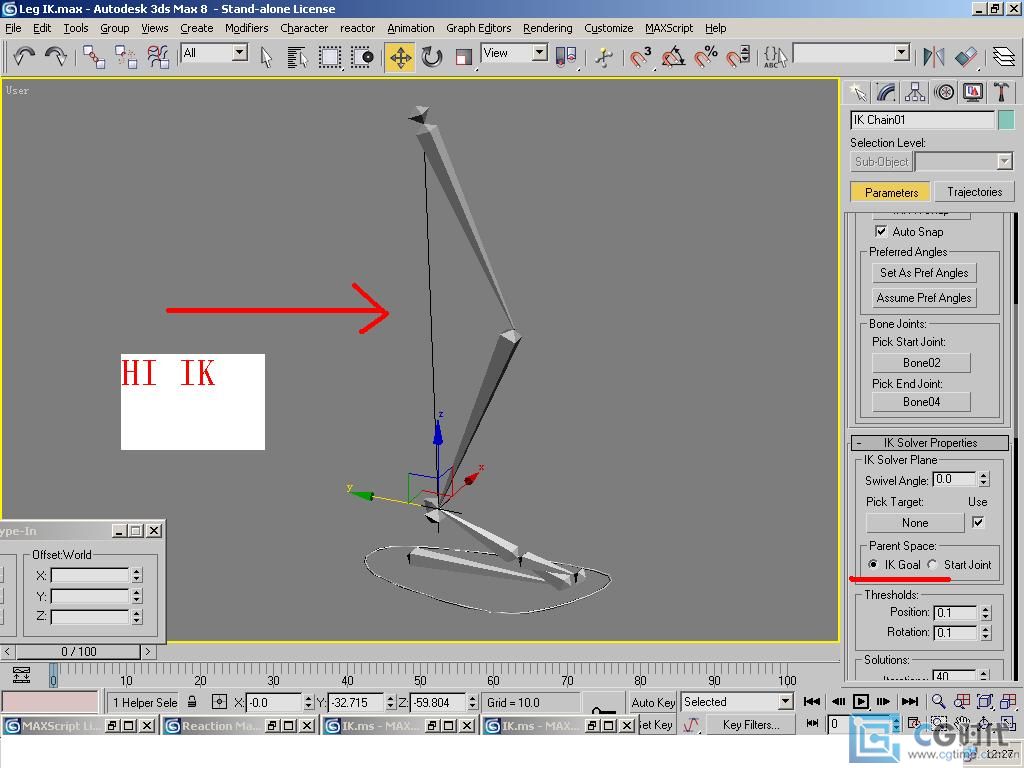Open the Hierarchy command panel
This screenshot has height=768, width=1024.
click(x=915, y=92)
